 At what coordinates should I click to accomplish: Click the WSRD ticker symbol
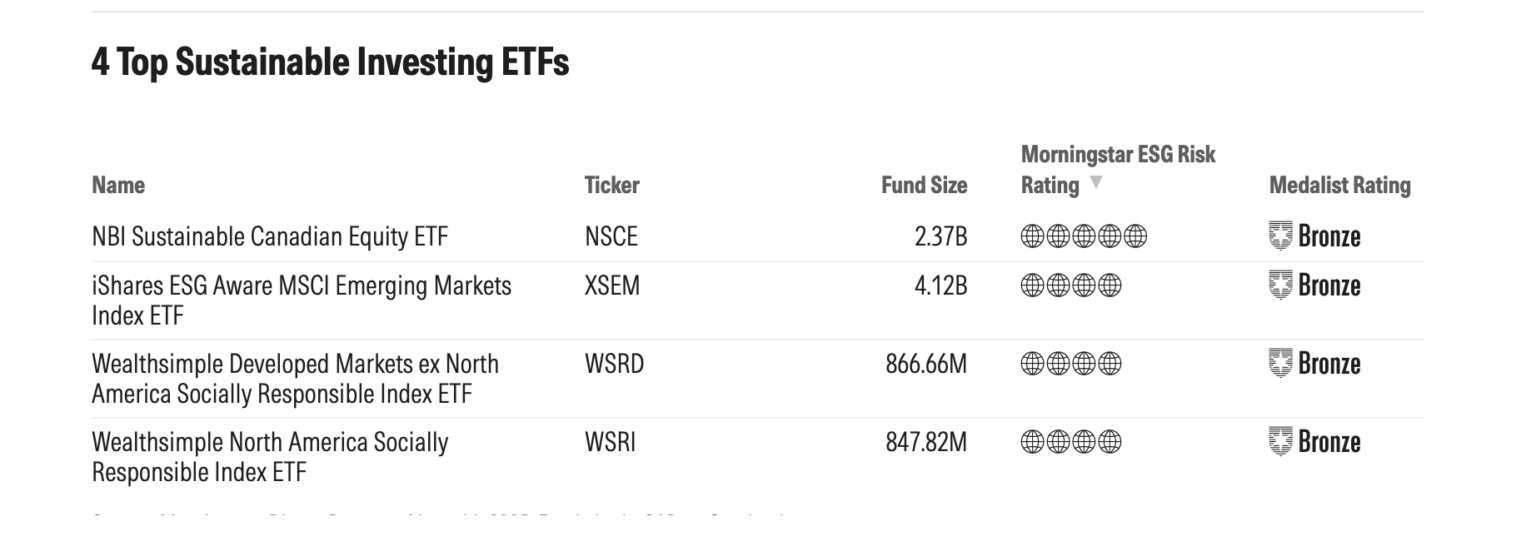tap(614, 364)
